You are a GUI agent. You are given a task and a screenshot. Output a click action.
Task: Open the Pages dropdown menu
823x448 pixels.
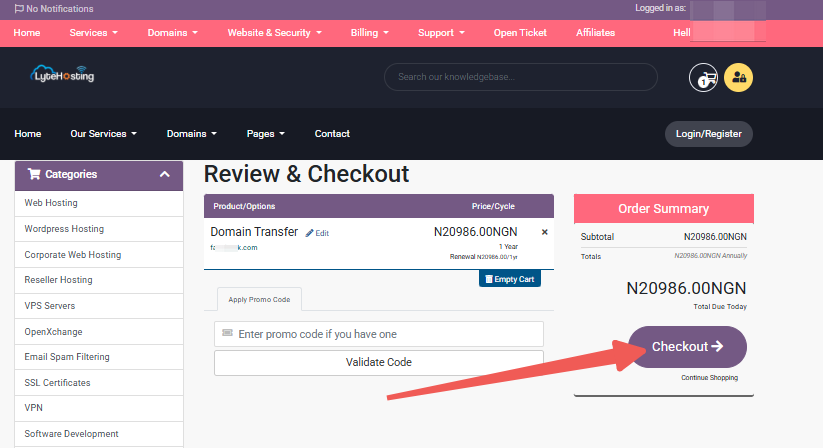(266, 134)
